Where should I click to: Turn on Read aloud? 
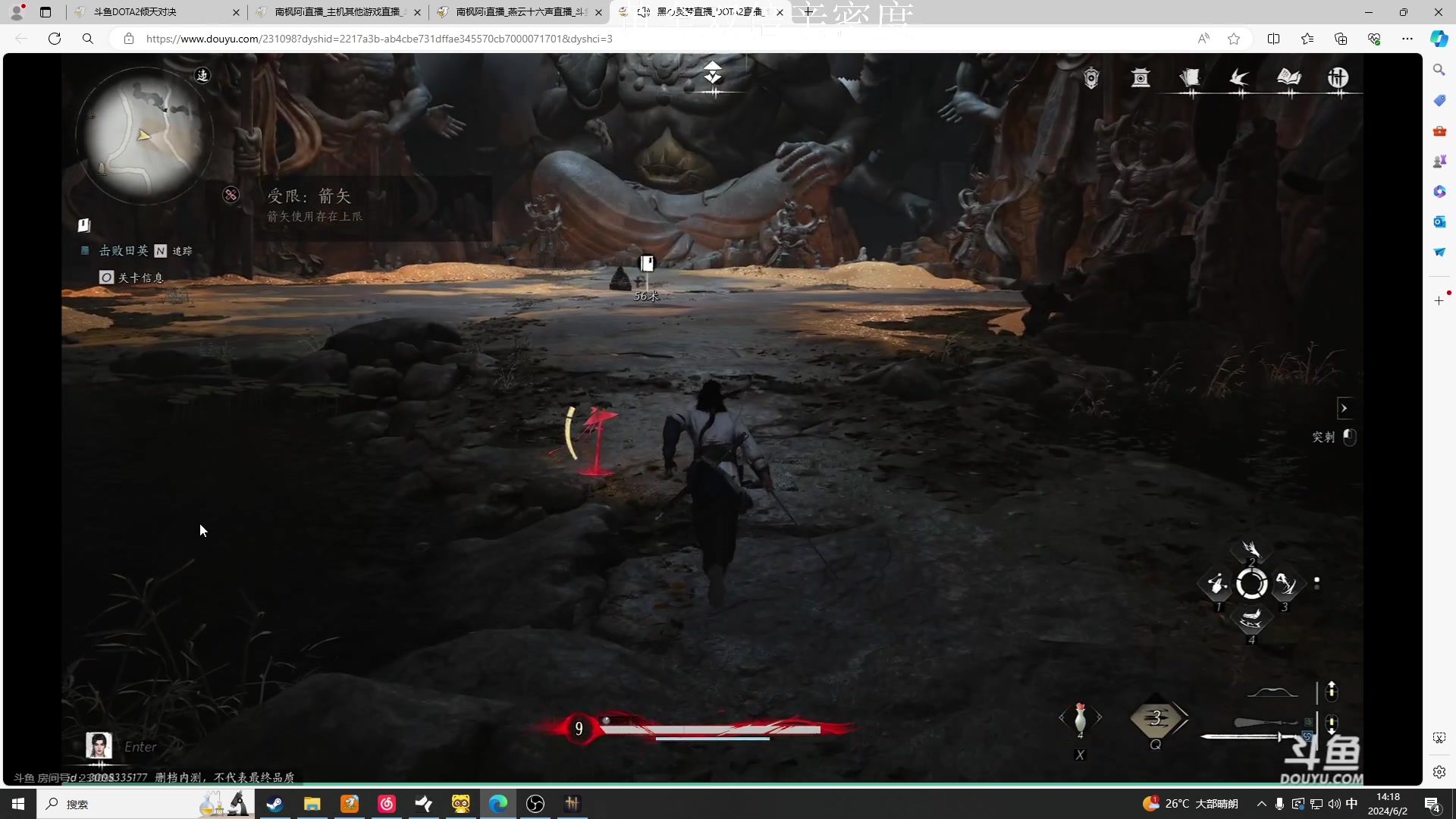click(x=1203, y=39)
